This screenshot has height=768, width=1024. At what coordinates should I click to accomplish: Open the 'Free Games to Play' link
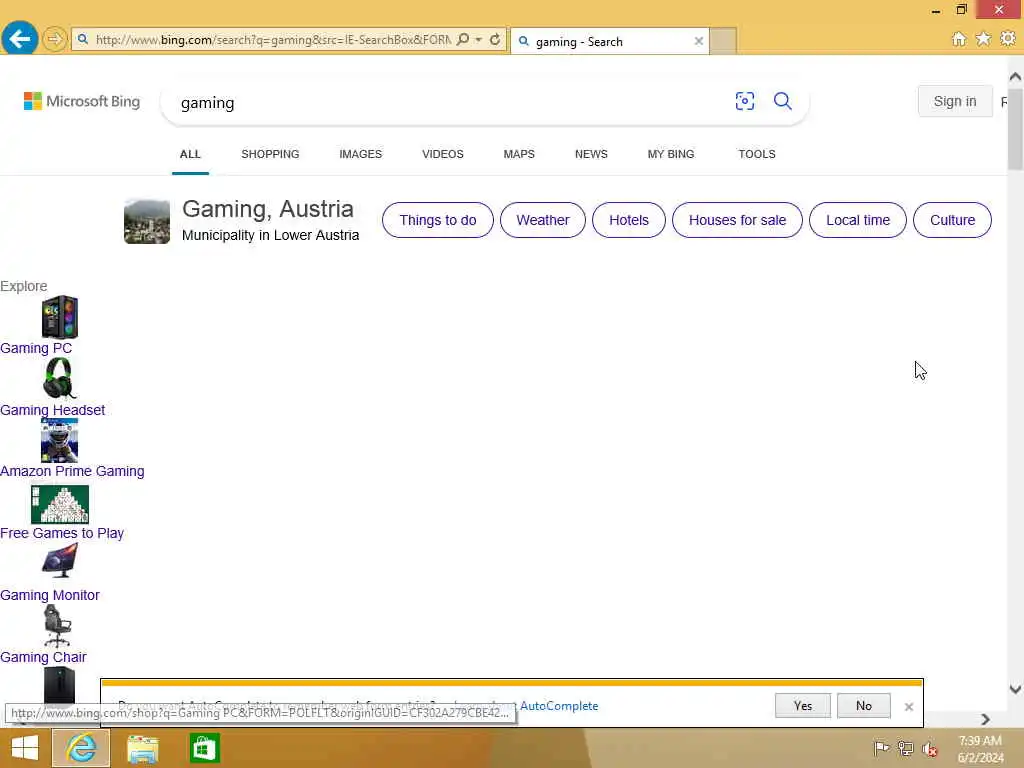point(62,534)
